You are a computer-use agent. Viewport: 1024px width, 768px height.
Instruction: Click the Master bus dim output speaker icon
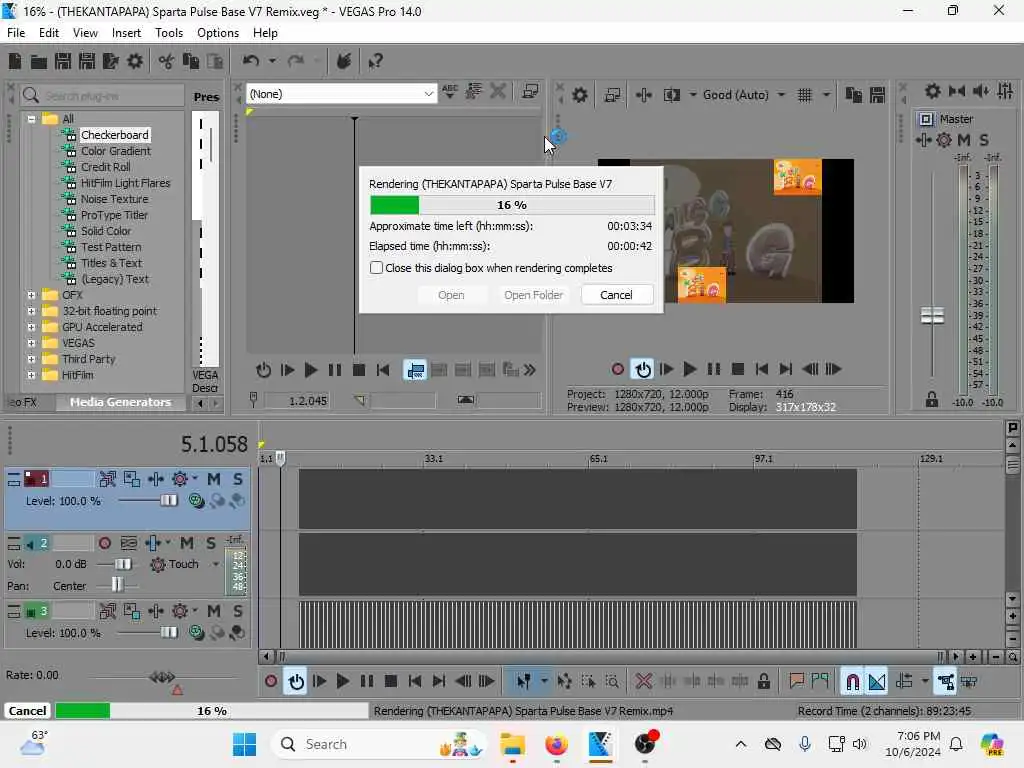coord(981,91)
